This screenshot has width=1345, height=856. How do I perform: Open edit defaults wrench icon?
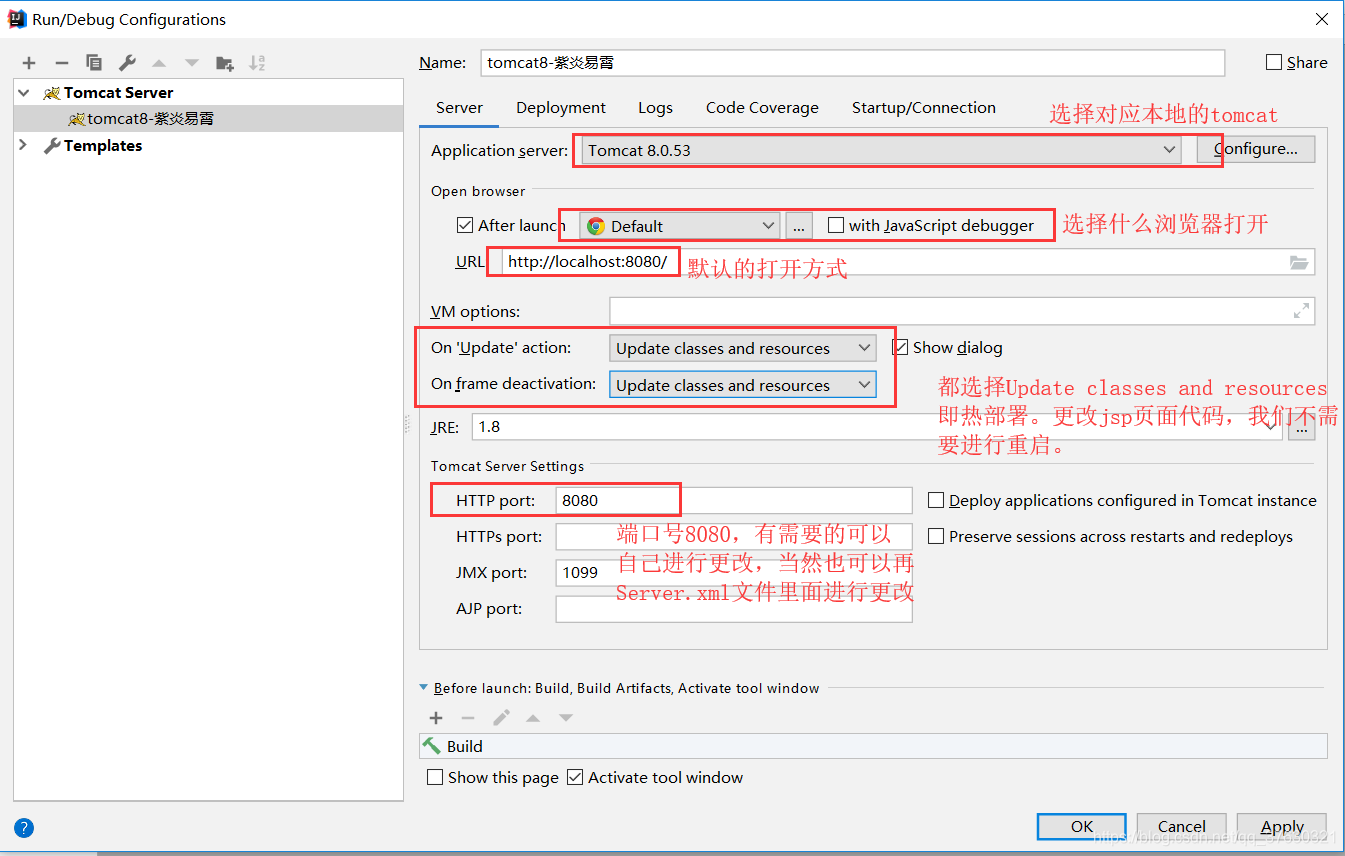[127, 63]
